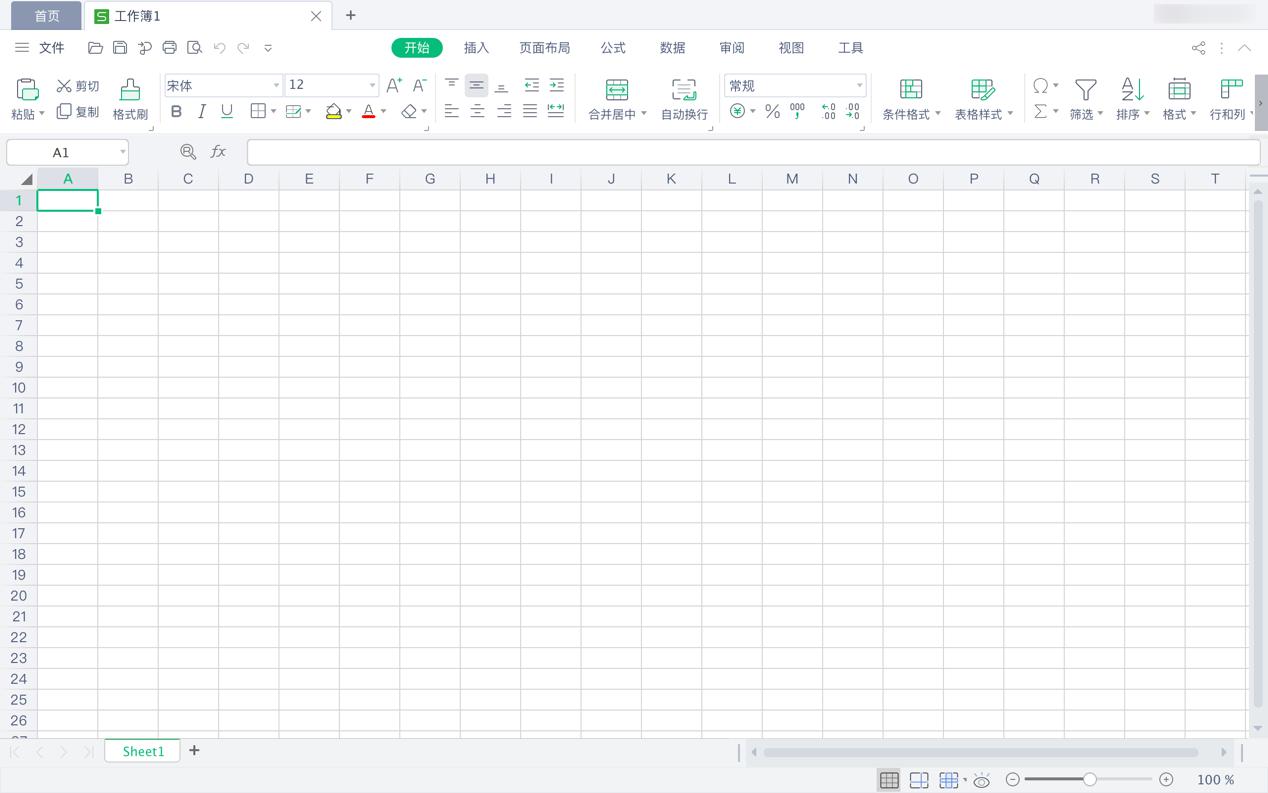Click the Merge and Center (合并居中) icon

617,90
